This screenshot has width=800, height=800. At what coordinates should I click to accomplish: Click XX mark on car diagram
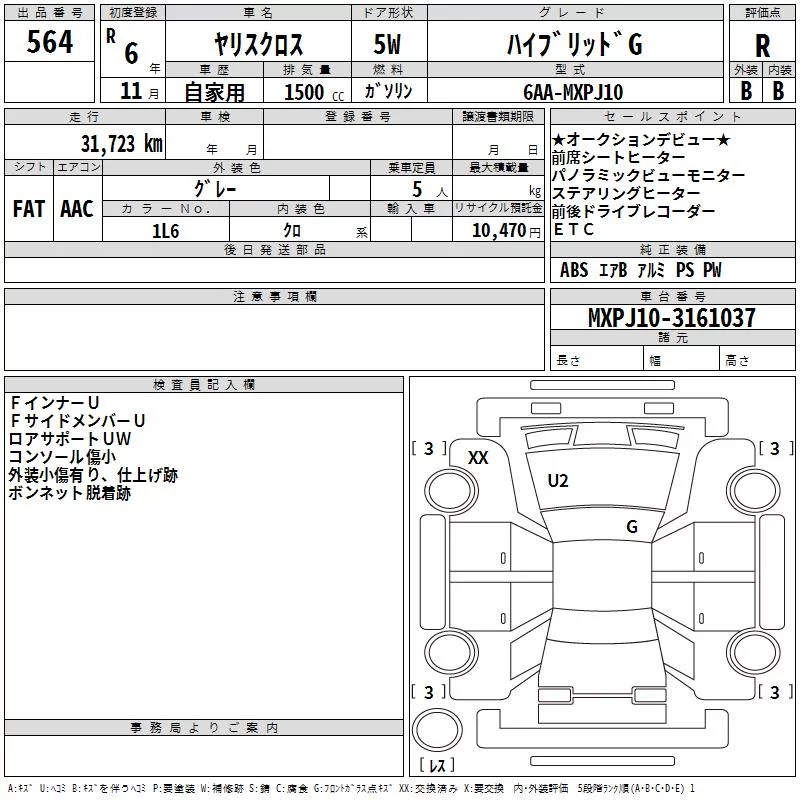tap(478, 458)
